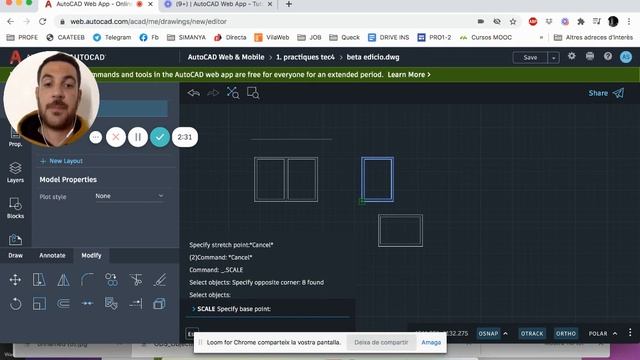The width and height of the screenshot is (640, 360).
Task: Toggle OTRACK in status bar
Action: pos(532,333)
